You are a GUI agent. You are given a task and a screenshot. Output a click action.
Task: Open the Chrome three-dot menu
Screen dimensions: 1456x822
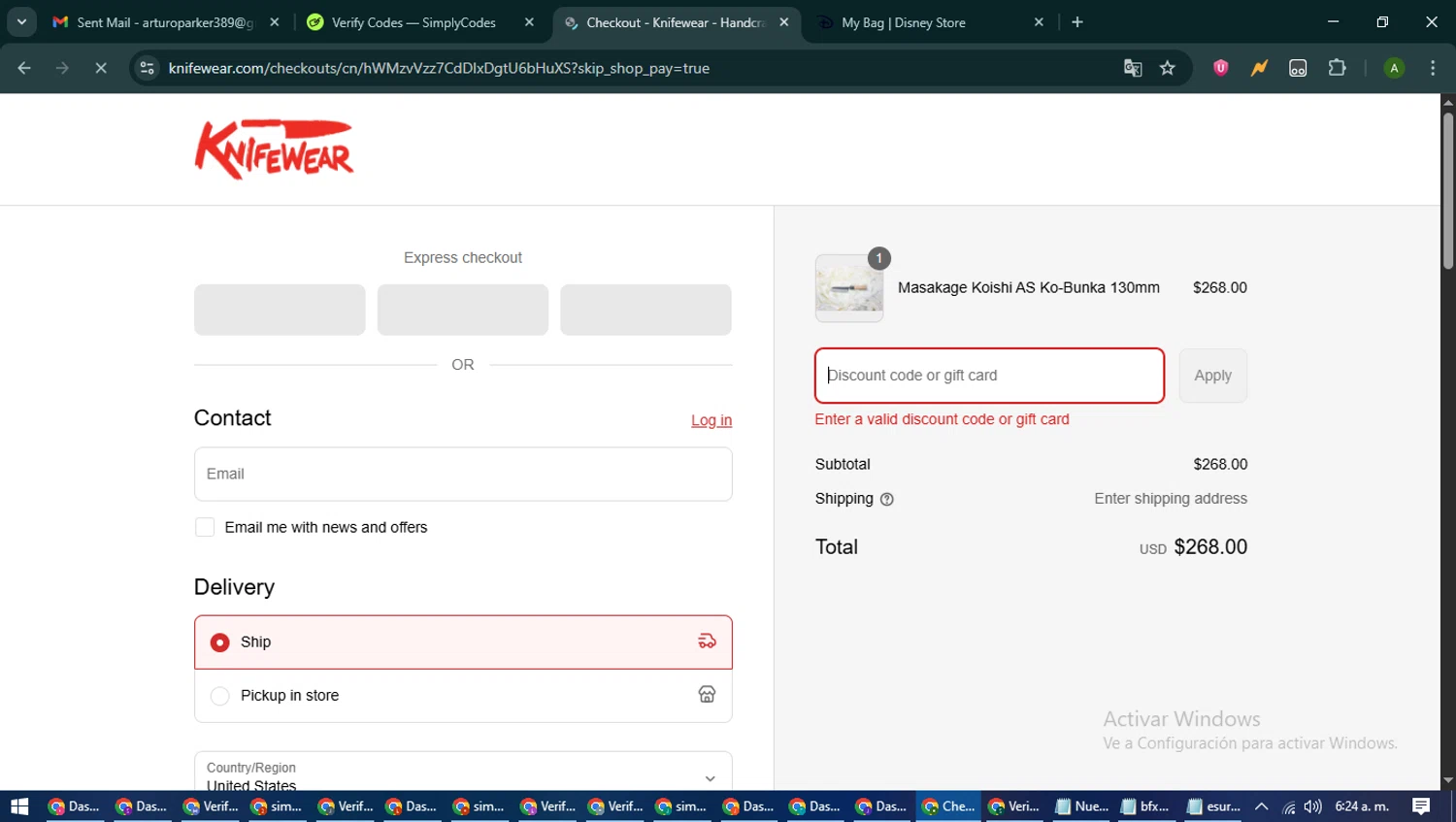(1433, 68)
